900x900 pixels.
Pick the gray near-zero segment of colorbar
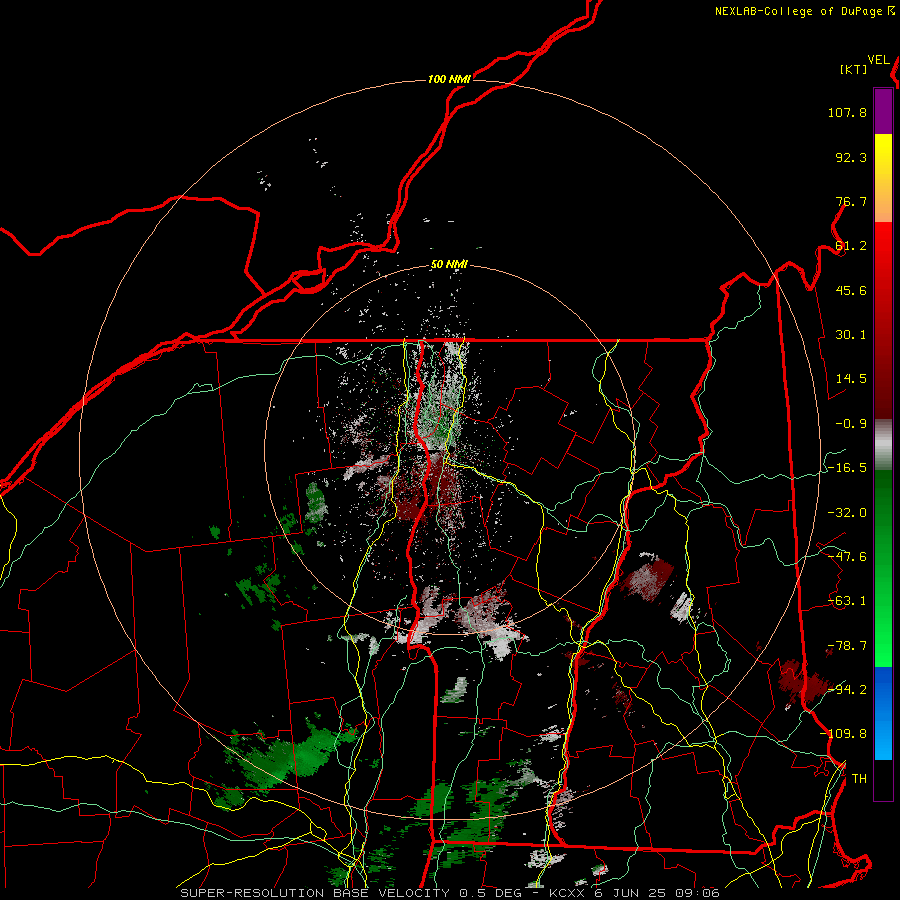pos(883,444)
